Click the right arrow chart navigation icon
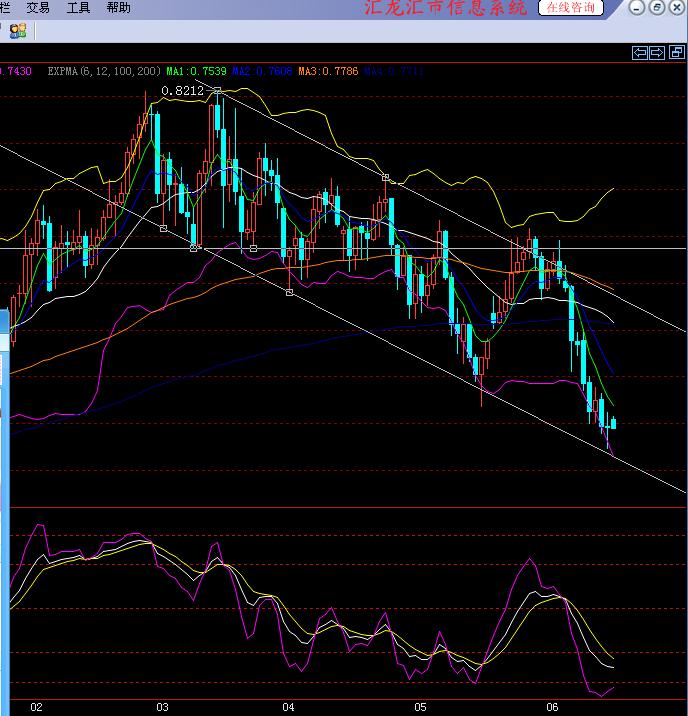 [x=657, y=53]
